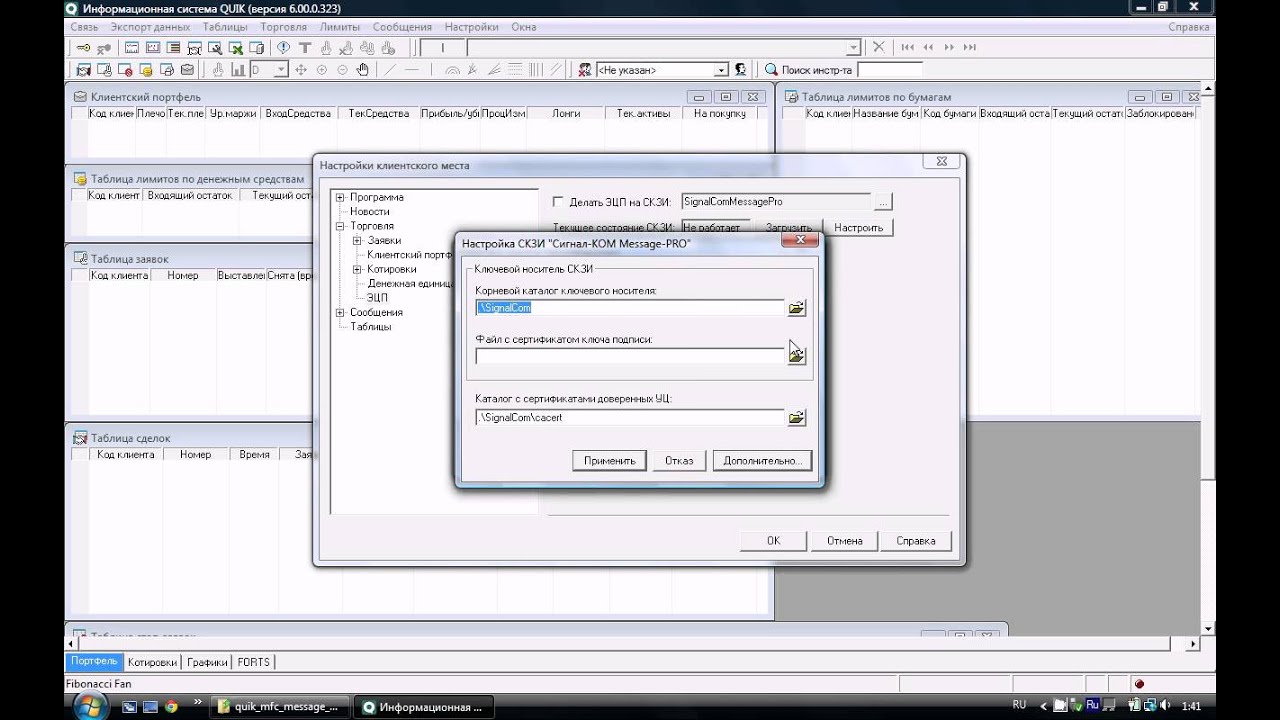This screenshot has width=1280, height=720.
Task: Open the chart interval 'D' dropdown
Action: click(x=281, y=70)
